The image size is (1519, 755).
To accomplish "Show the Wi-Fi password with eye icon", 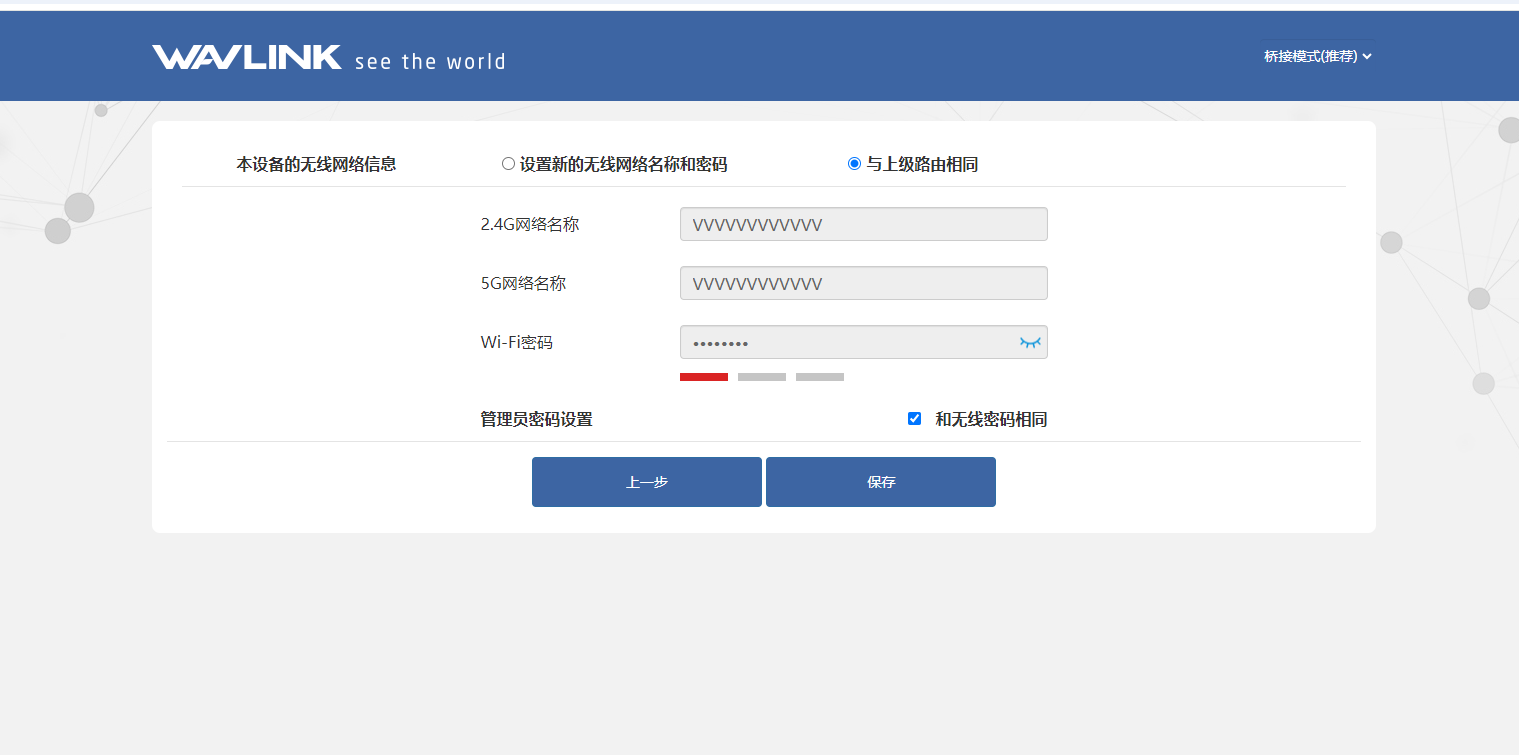I will tap(1030, 342).
